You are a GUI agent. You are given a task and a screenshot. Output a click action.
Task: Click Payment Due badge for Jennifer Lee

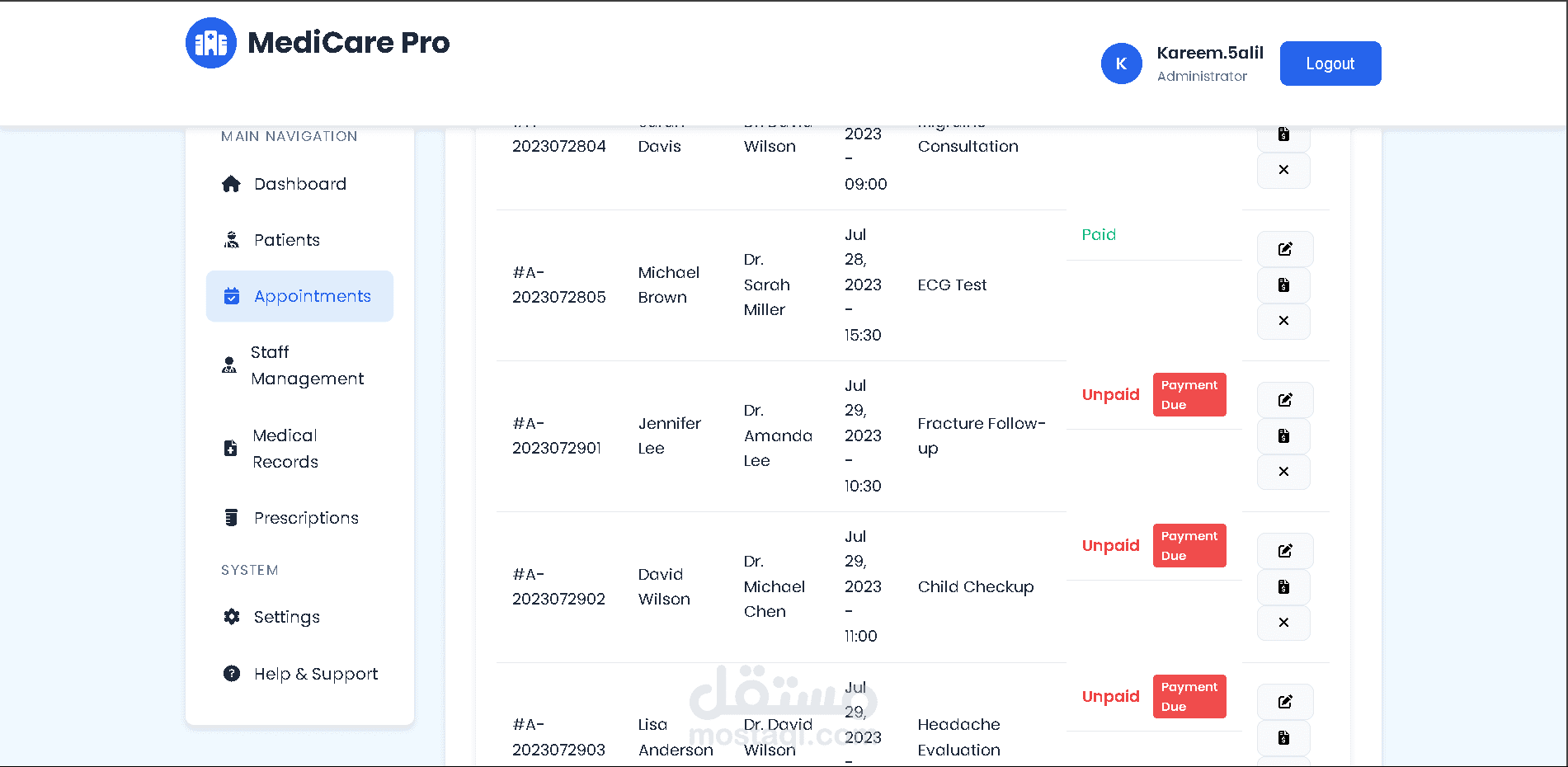click(1189, 395)
